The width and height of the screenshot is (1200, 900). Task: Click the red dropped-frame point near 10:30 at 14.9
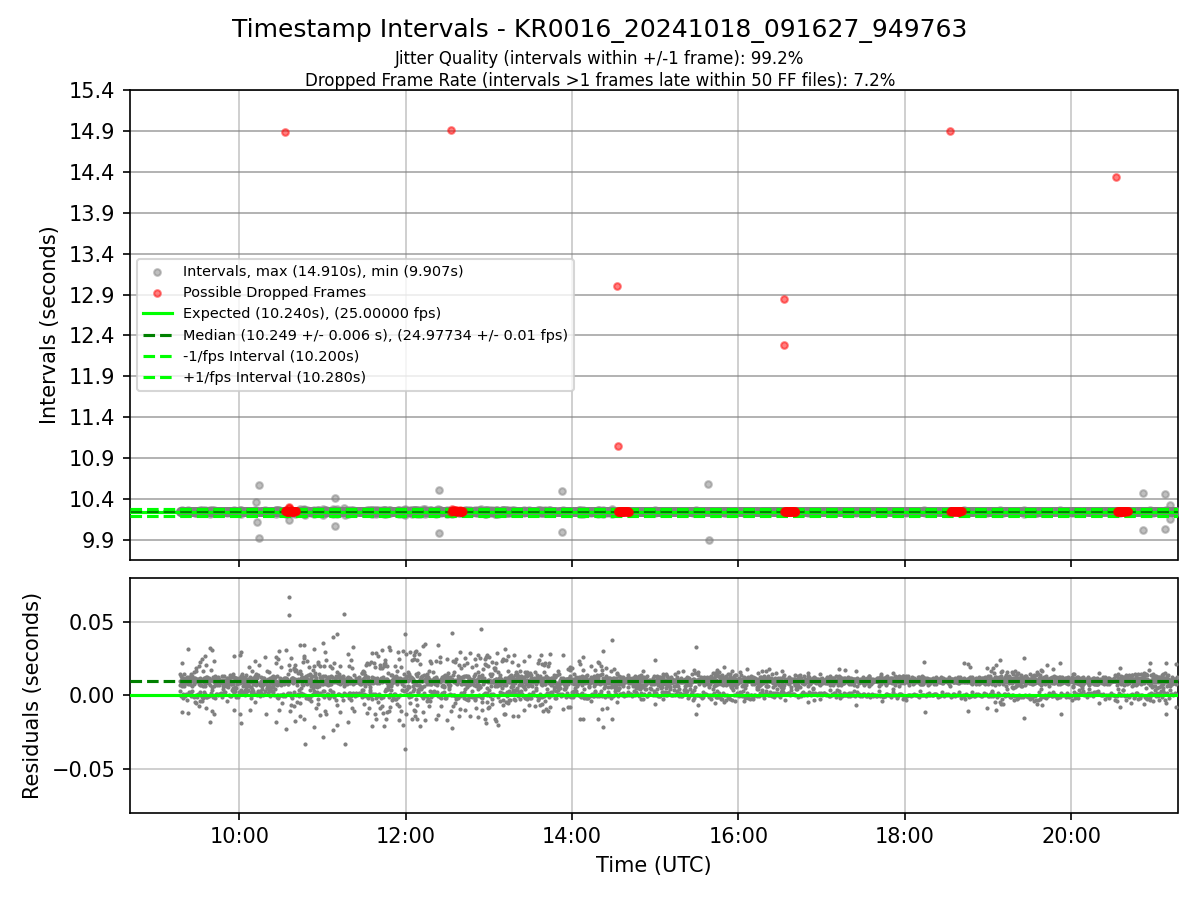(285, 132)
